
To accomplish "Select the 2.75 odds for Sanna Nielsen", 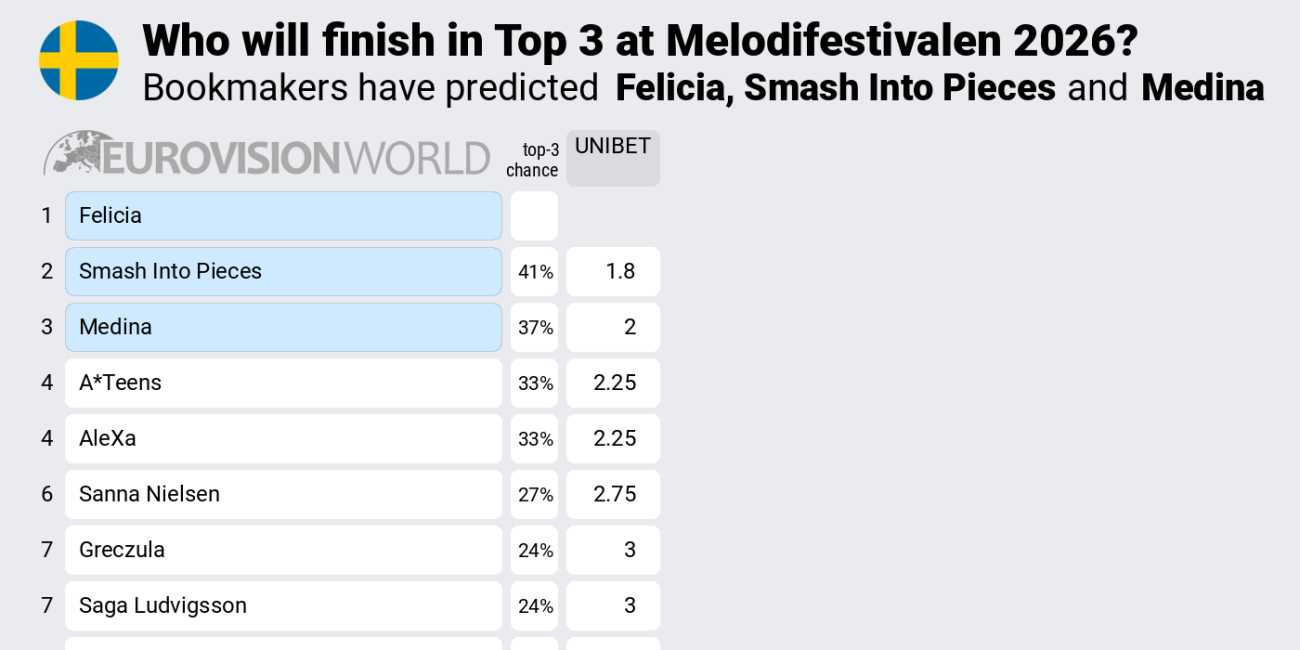I will click(613, 494).
